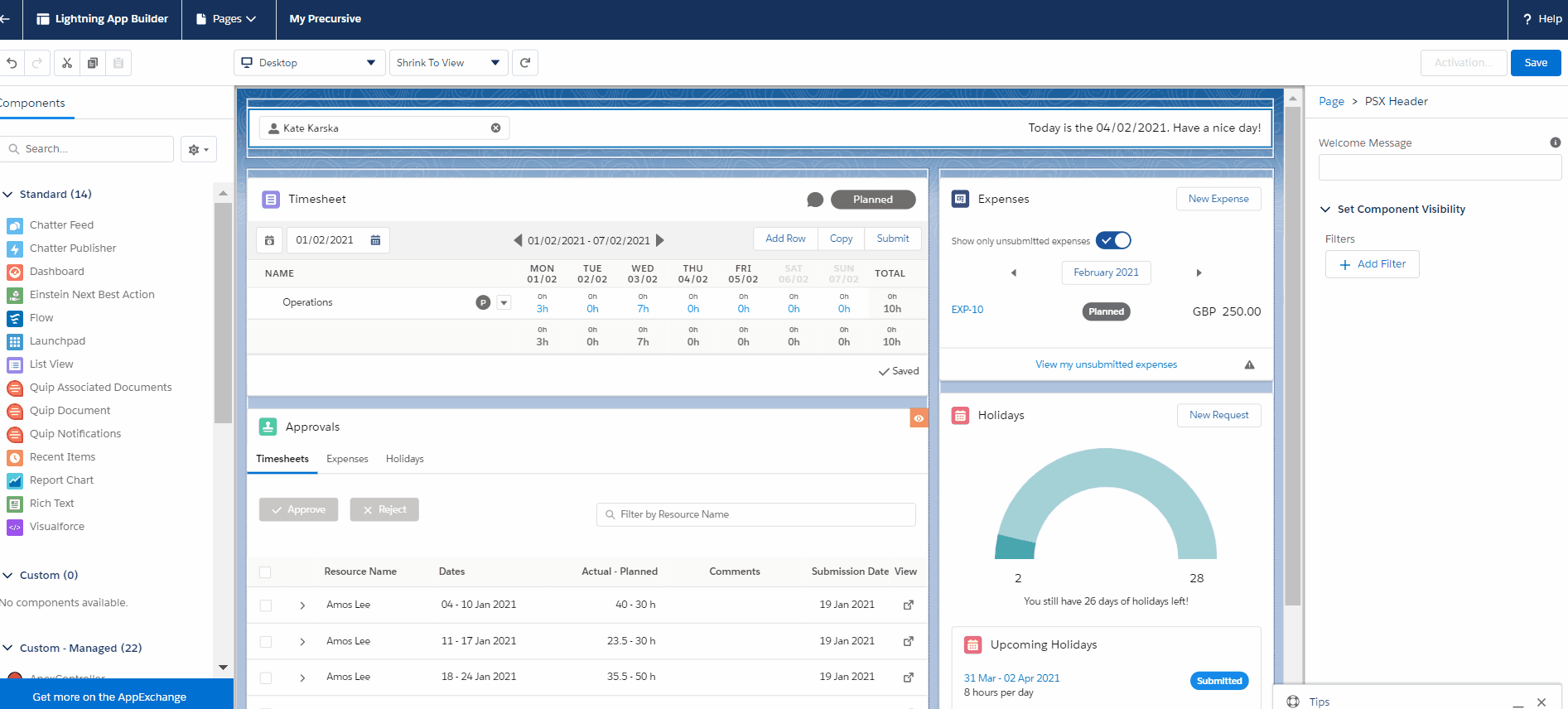Click the P badge on Operations row

[483, 302]
